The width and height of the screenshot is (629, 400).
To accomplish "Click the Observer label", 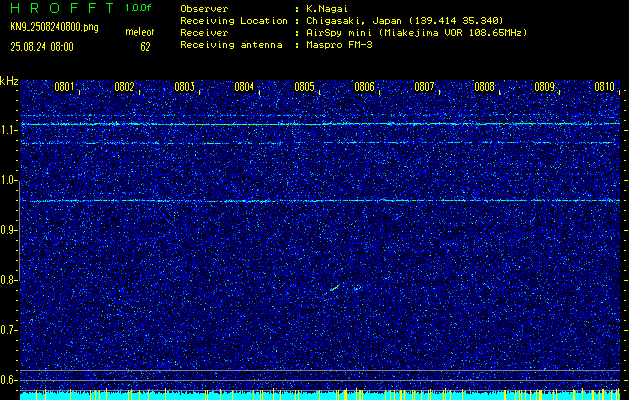I will tap(204, 9).
